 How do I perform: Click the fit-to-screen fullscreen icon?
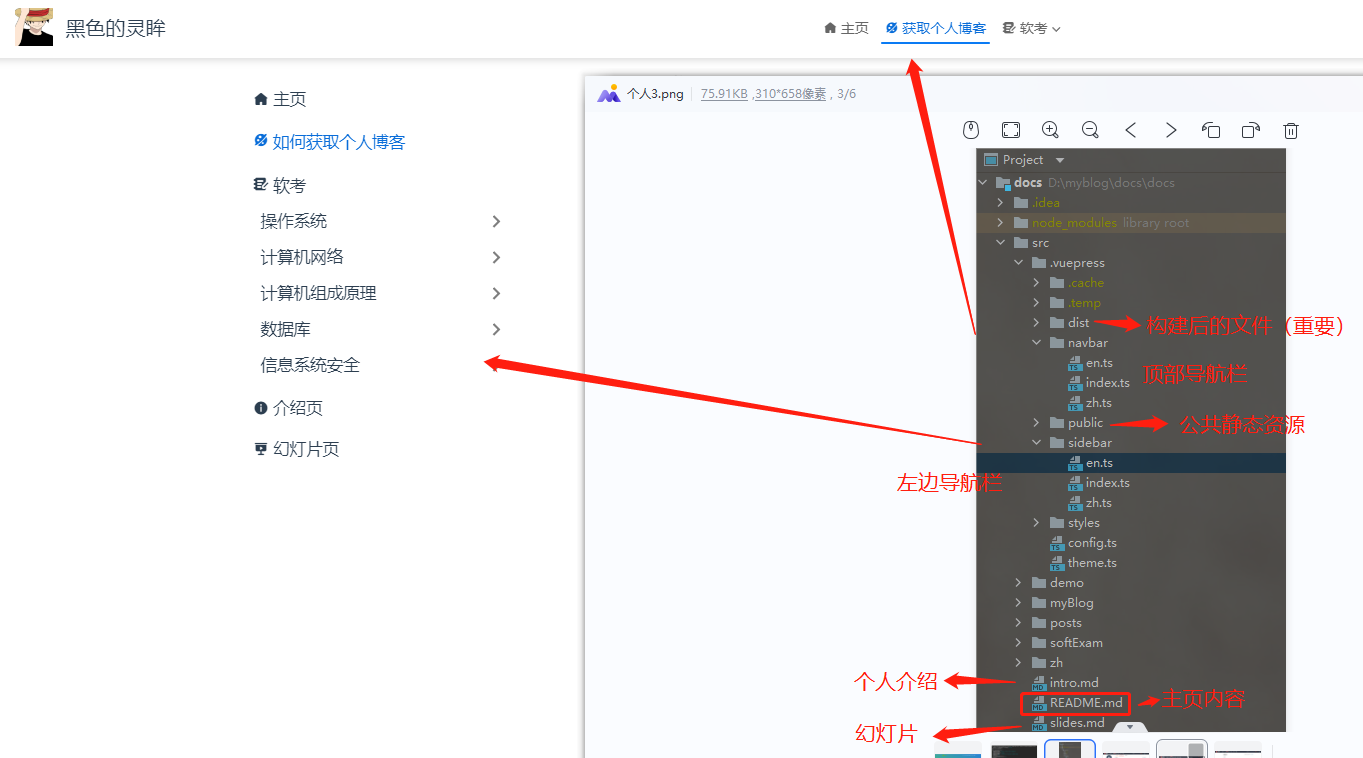1011,130
